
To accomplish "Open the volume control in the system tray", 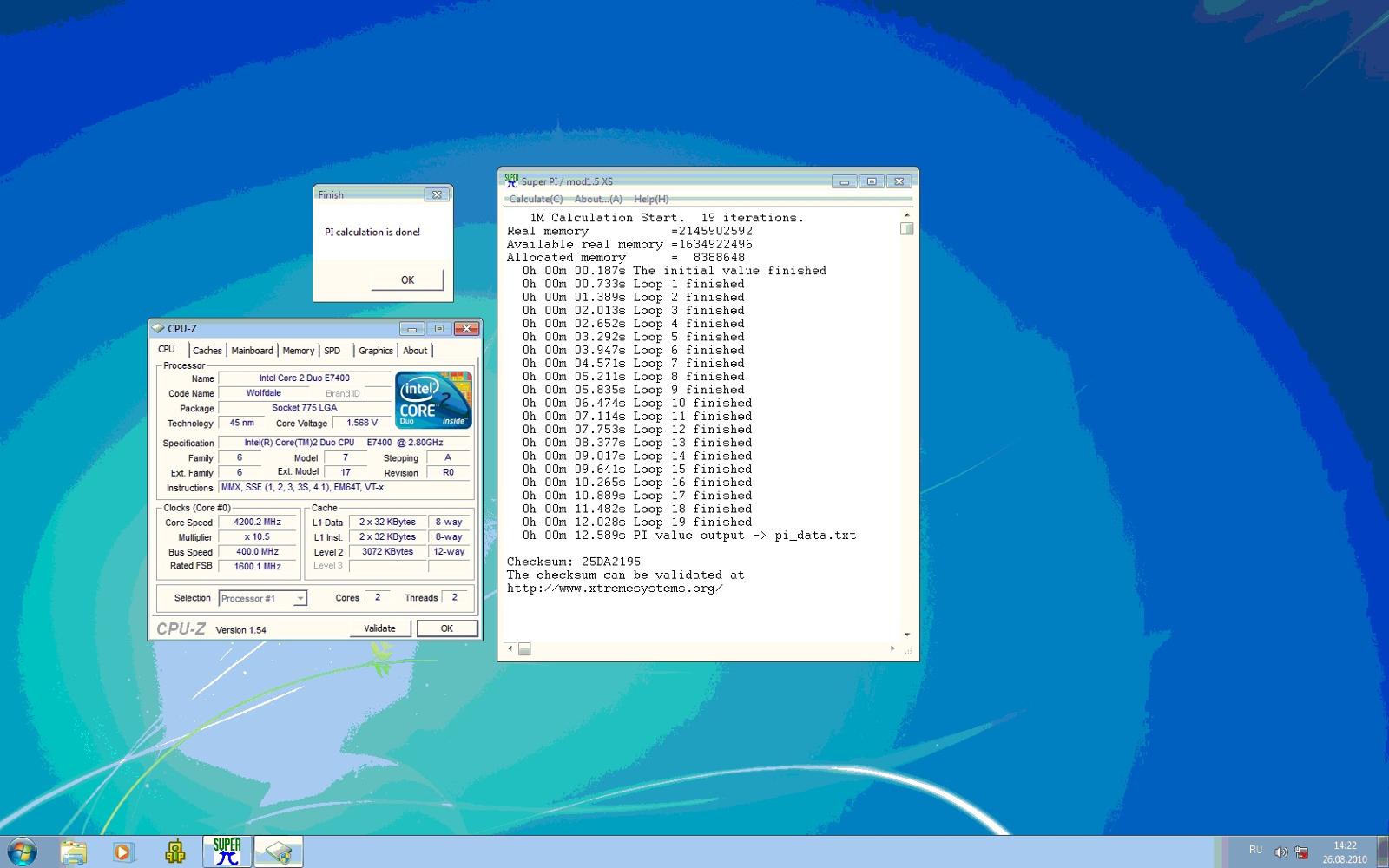I will pyautogui.click(x=1280, y=852).
